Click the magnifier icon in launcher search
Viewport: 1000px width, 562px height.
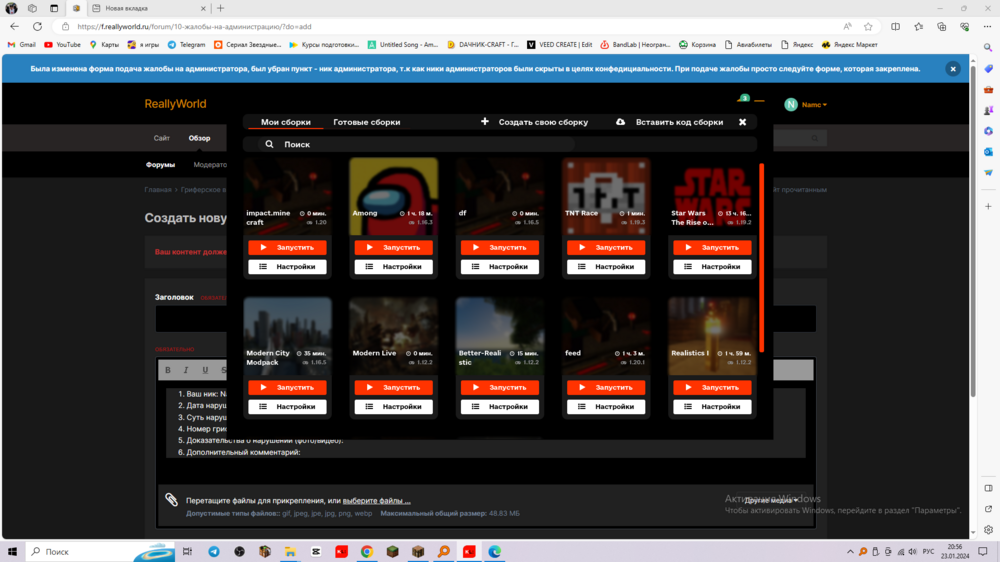pos(269,144)
